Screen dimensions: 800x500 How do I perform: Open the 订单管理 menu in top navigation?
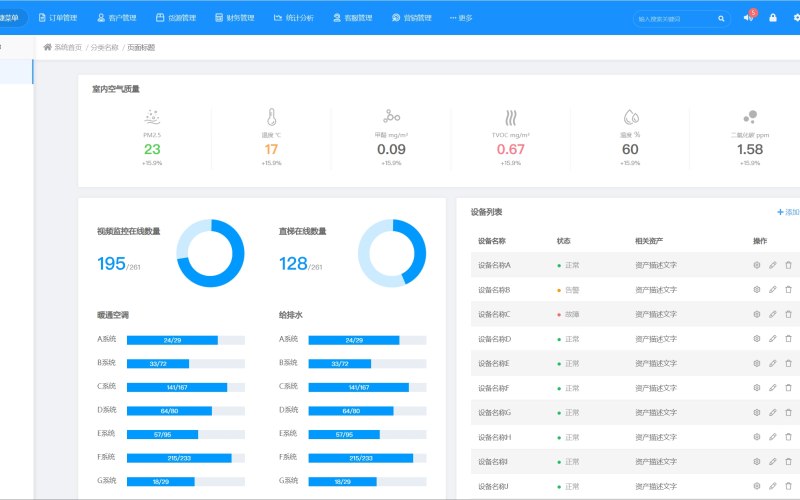[58, 18]
